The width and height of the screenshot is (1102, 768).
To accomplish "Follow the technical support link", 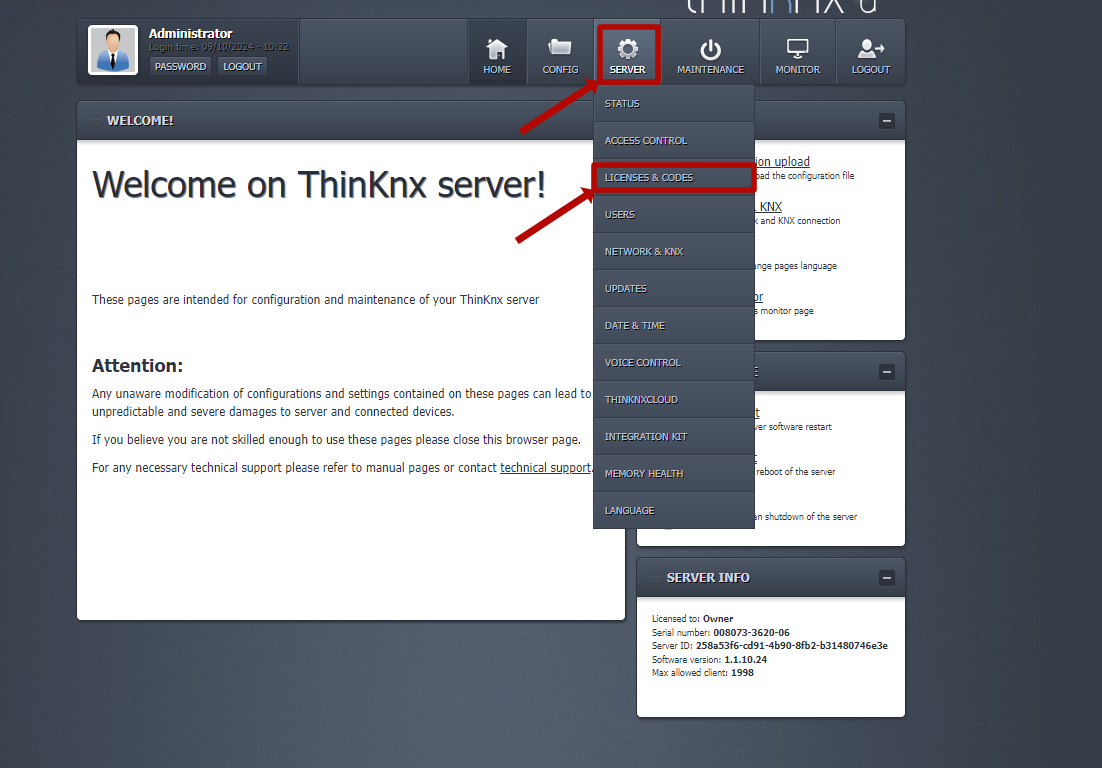I will pyautogui.click(x=545, y=468).
